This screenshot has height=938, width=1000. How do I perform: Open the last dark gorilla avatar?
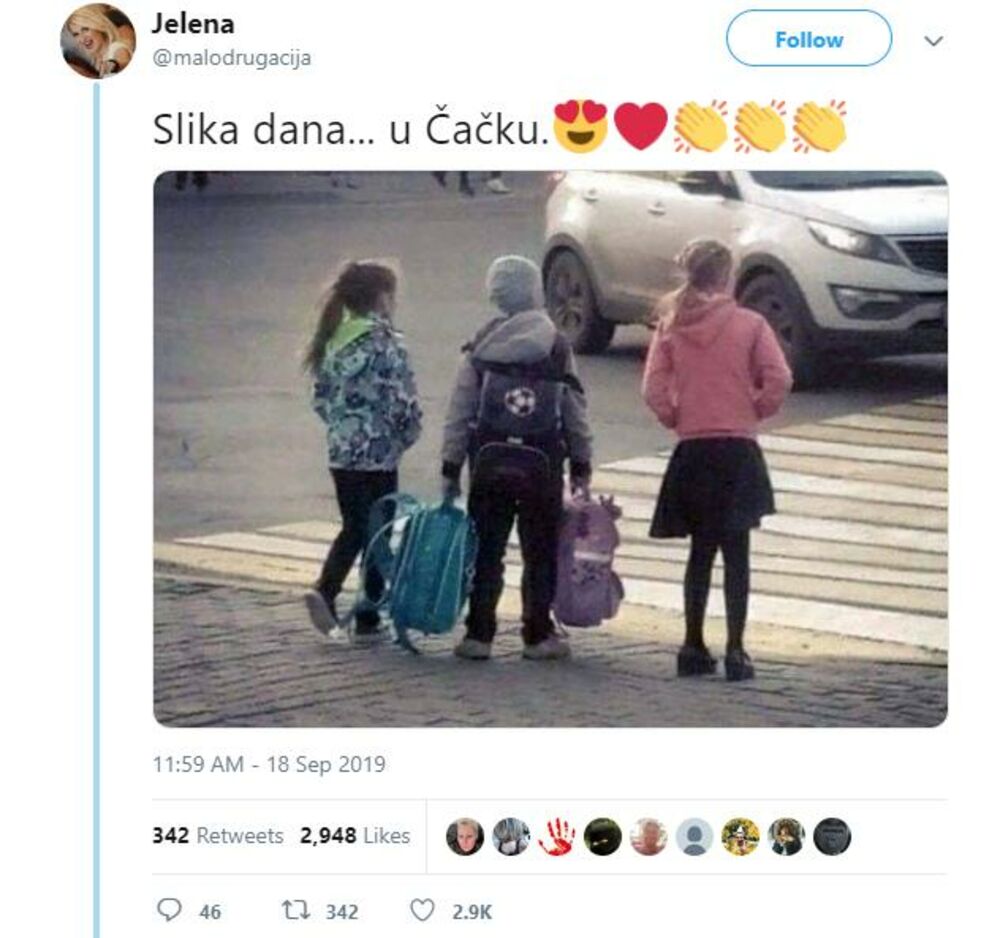tap(832, 836)
